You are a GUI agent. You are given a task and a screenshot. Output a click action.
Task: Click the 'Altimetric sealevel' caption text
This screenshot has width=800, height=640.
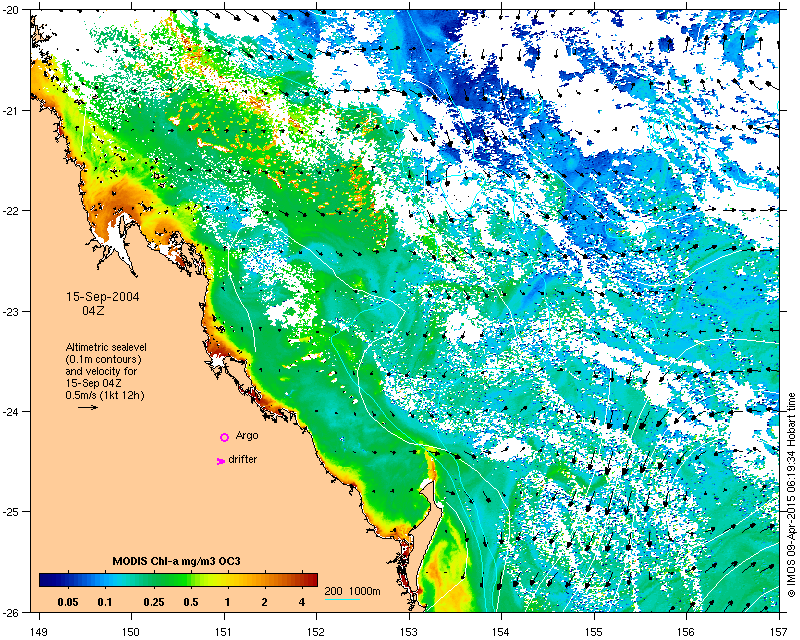point(106,347)
